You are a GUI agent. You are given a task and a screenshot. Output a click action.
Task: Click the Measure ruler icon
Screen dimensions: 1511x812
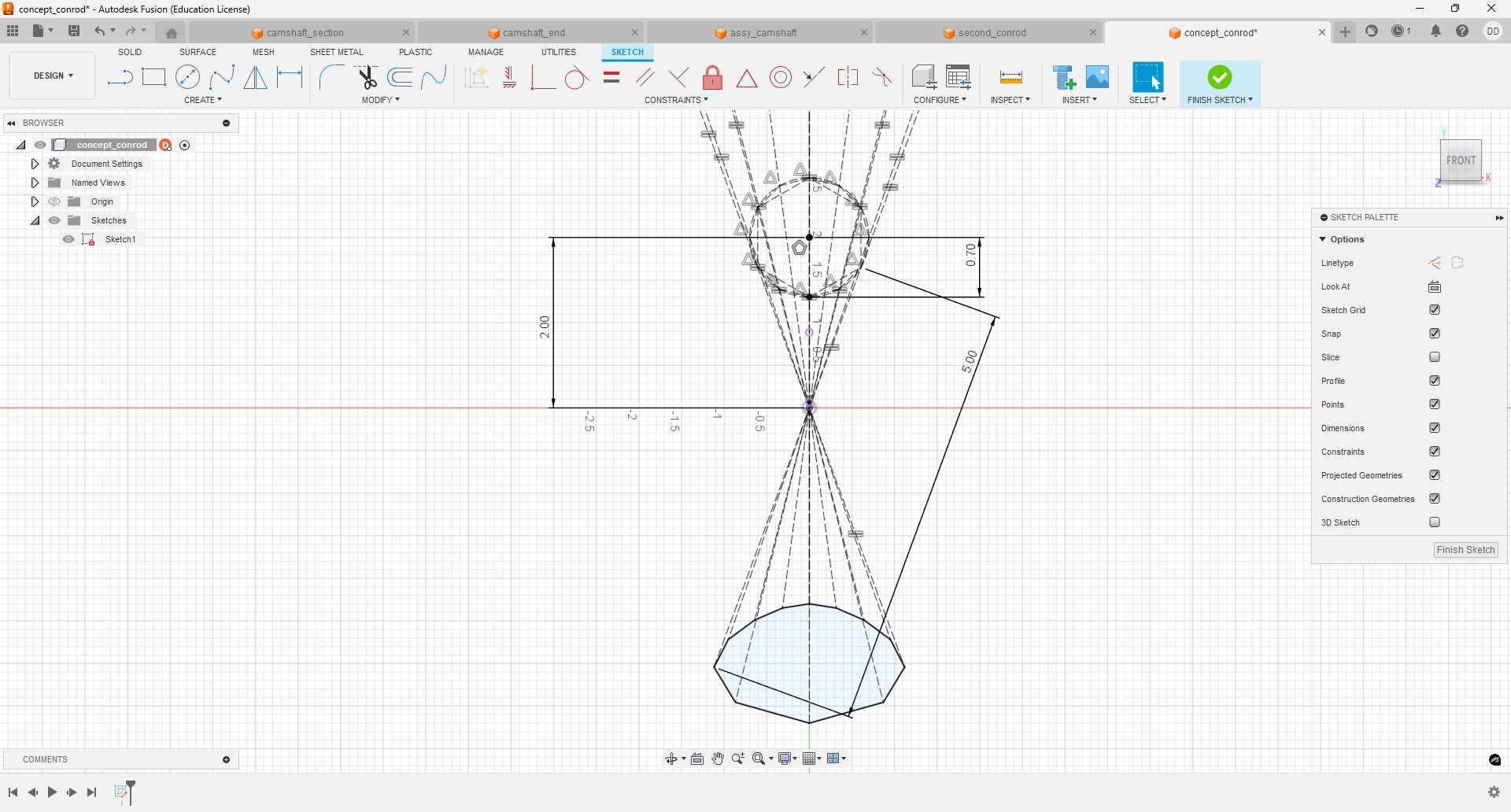(1010, 77)
